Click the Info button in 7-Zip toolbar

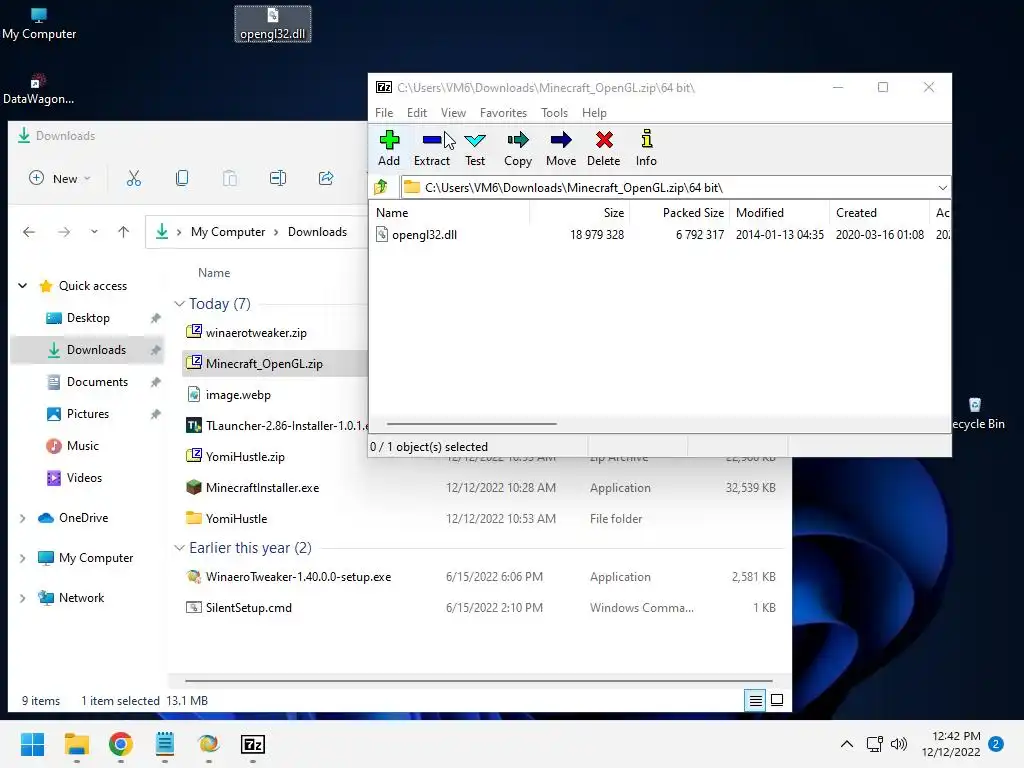click(646, 148)
